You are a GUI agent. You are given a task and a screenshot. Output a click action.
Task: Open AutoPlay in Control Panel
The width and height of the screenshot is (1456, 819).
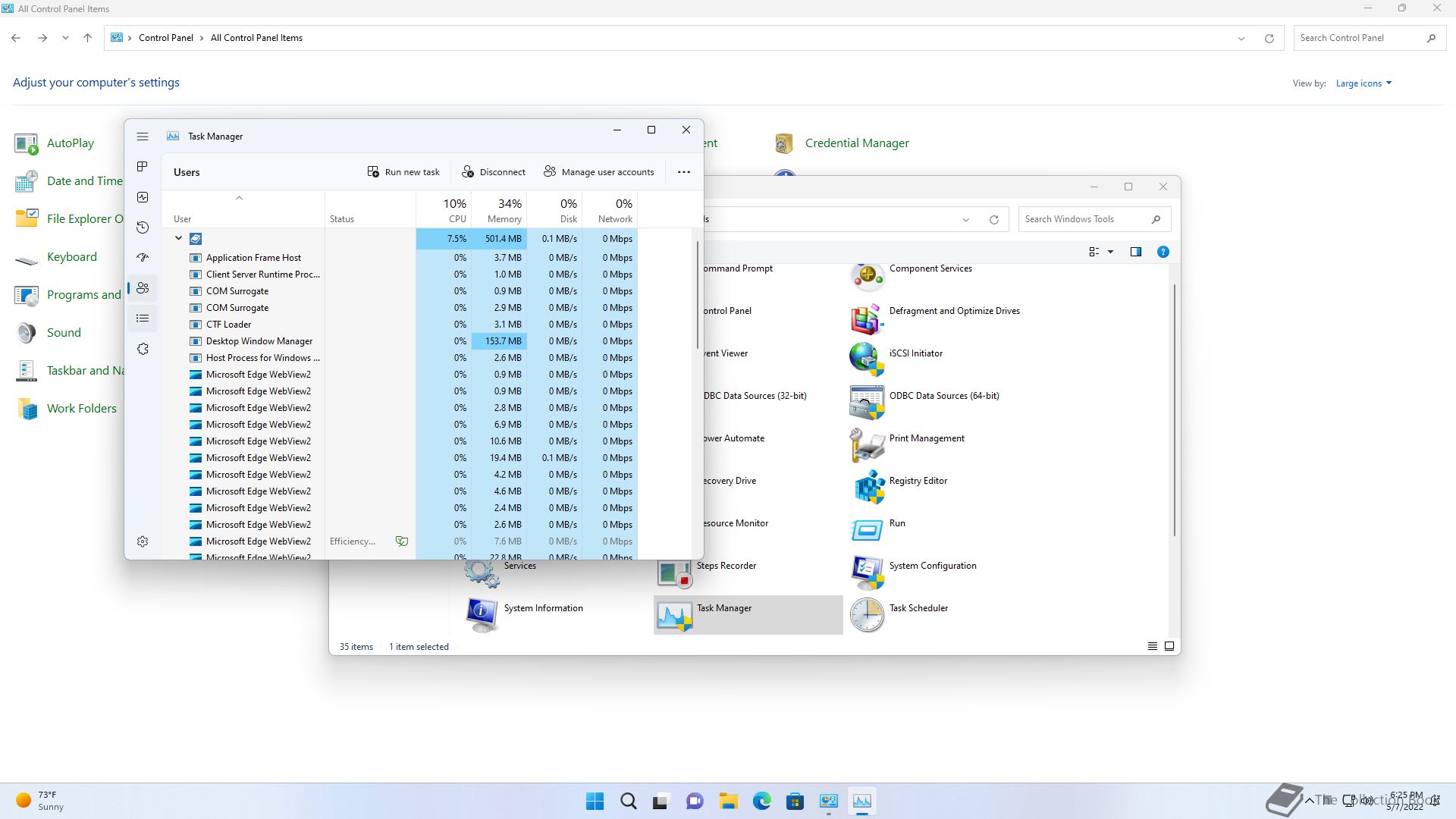[55, 143]
